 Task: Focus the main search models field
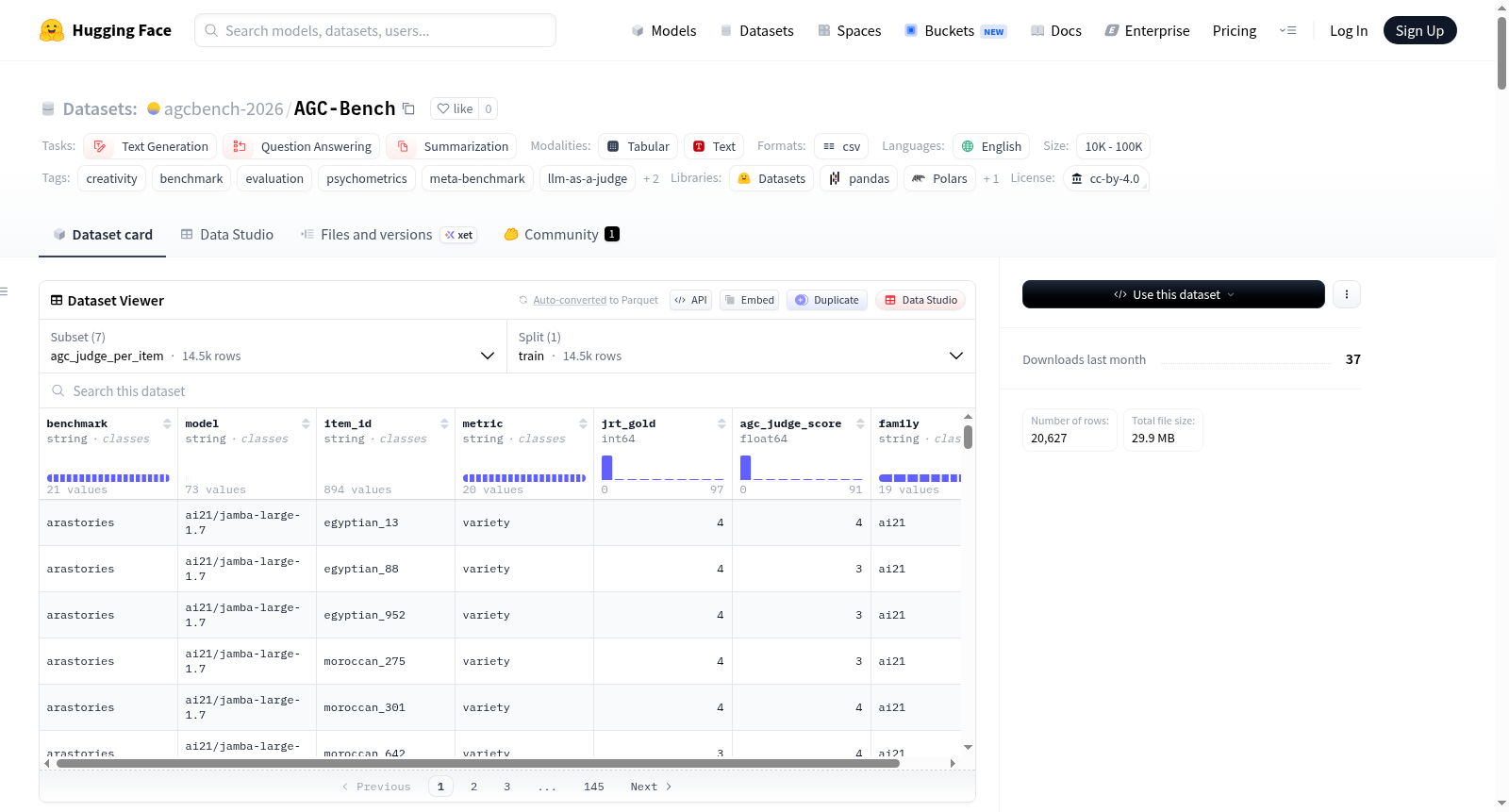(x=375, y=30)
